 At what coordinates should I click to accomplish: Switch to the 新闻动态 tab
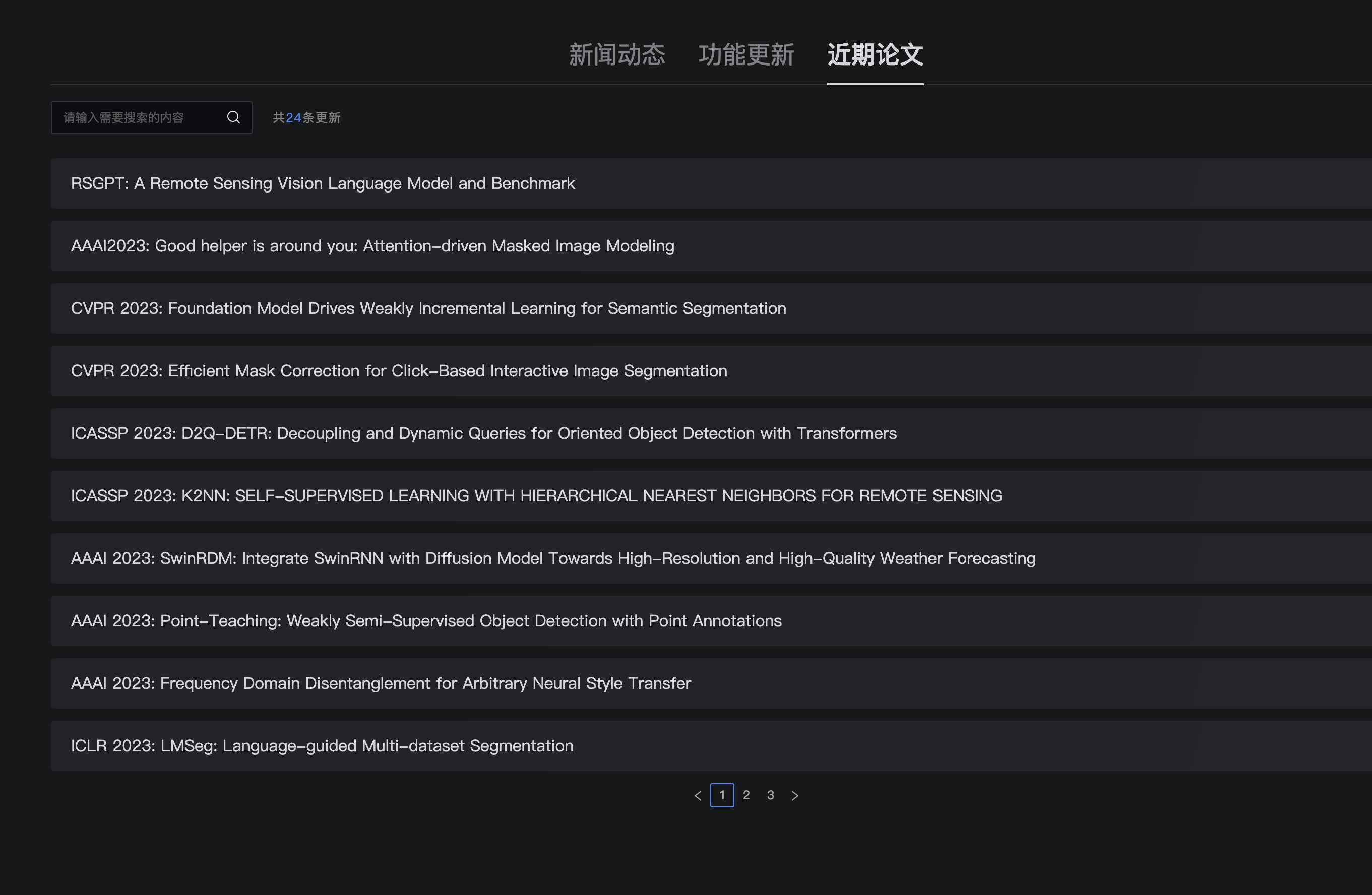point(617,55)
